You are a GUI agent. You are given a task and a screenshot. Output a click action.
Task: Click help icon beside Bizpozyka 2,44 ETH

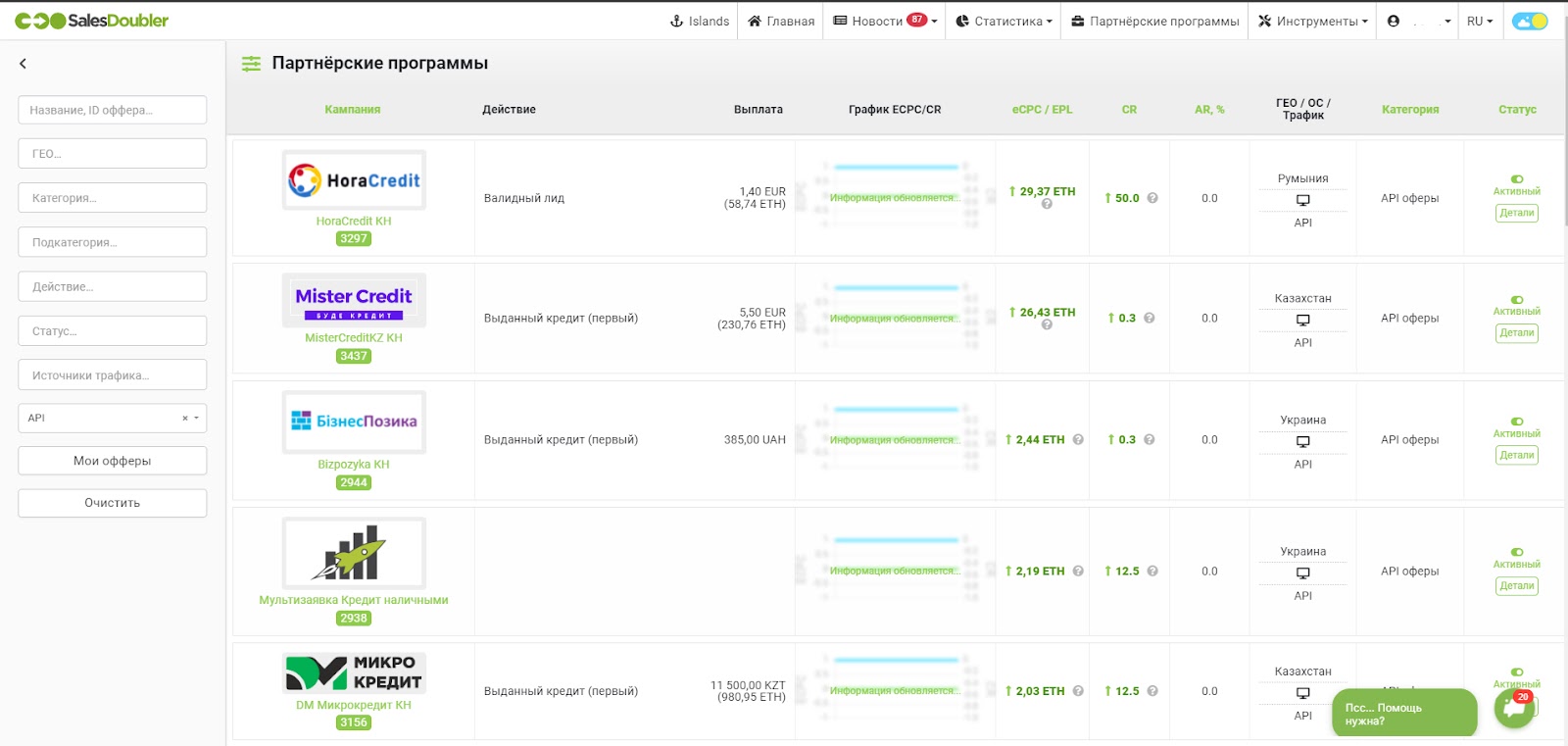pyautogui.click(x=1078, y=440)
